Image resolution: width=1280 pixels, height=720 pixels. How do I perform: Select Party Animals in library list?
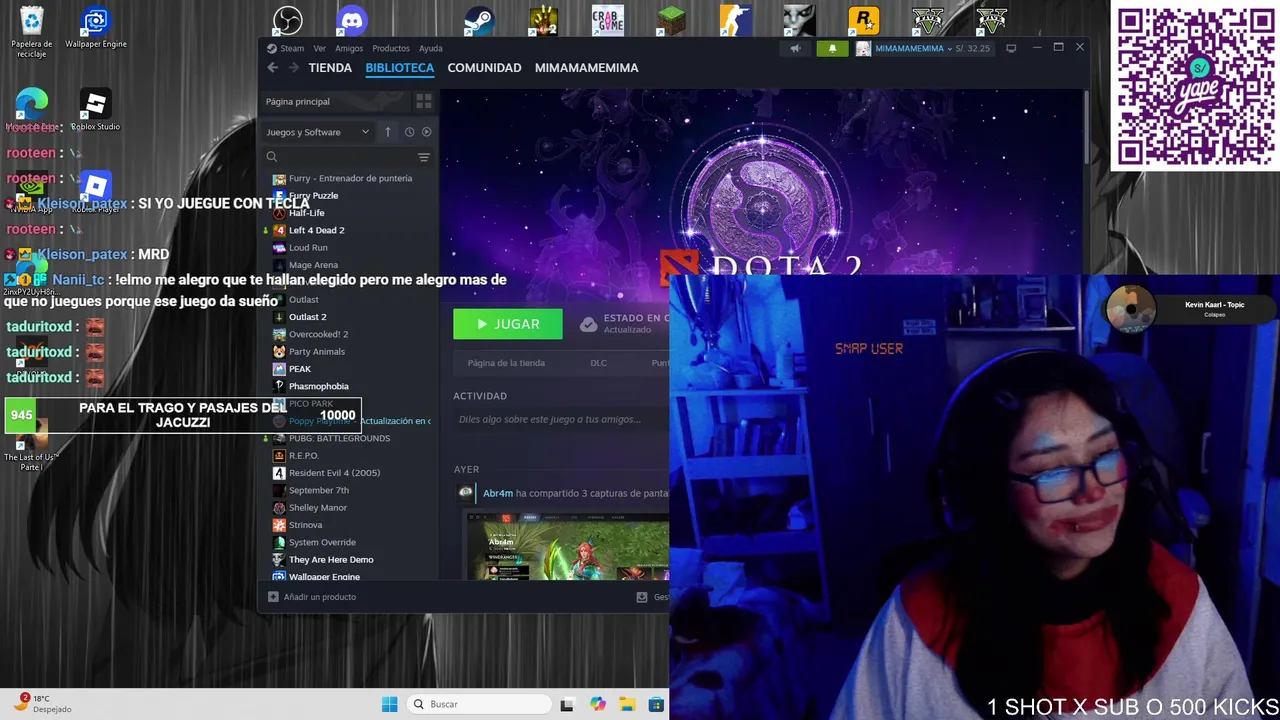click(316, 352)
